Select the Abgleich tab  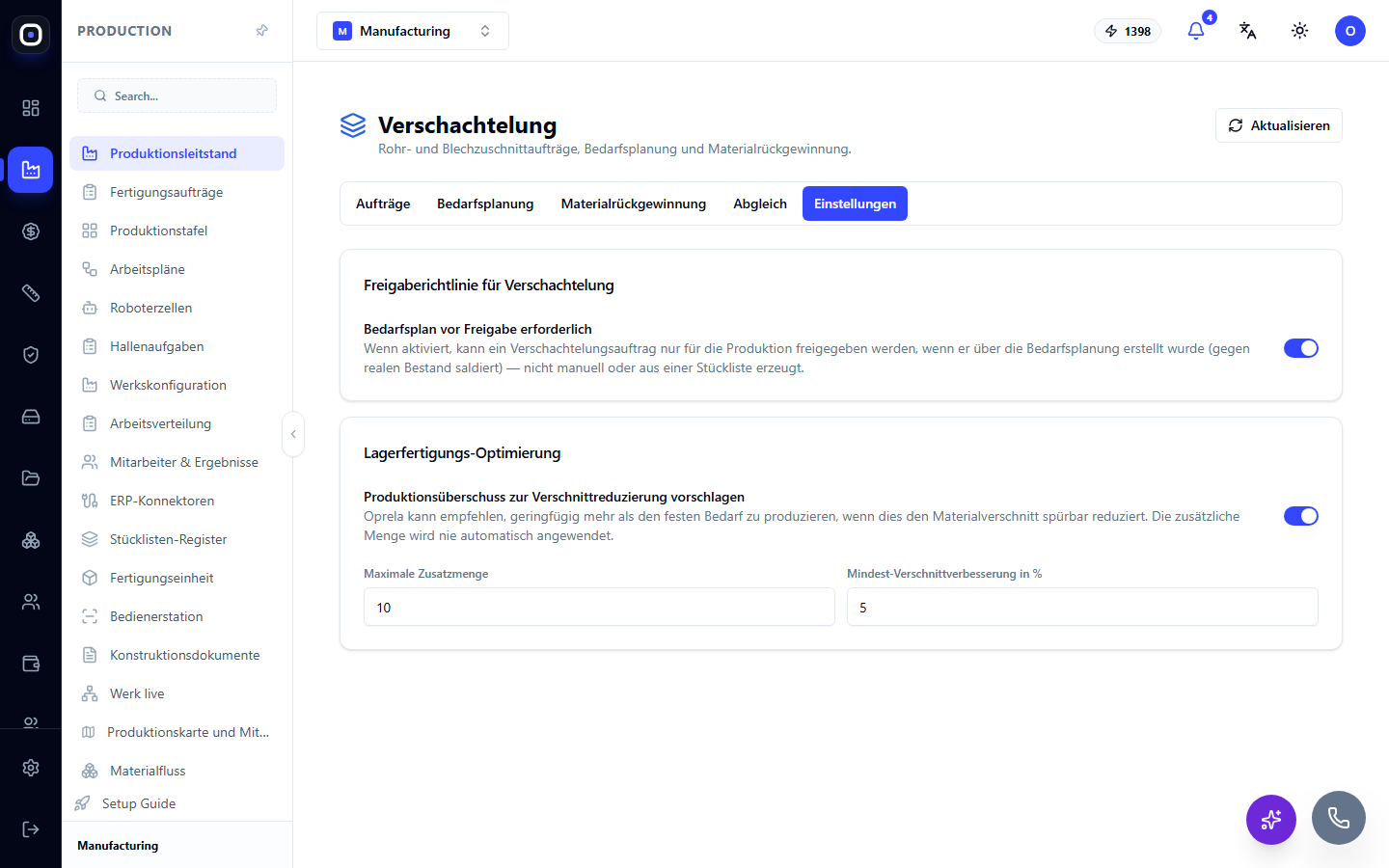(760, 203)
